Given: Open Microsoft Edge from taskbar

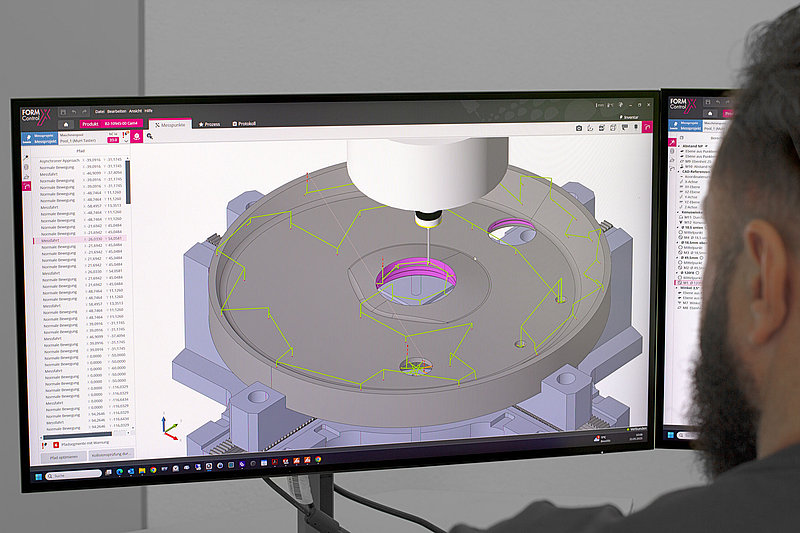Looking at the screenshot, I should pyautogui.click(x=119, y=472).
